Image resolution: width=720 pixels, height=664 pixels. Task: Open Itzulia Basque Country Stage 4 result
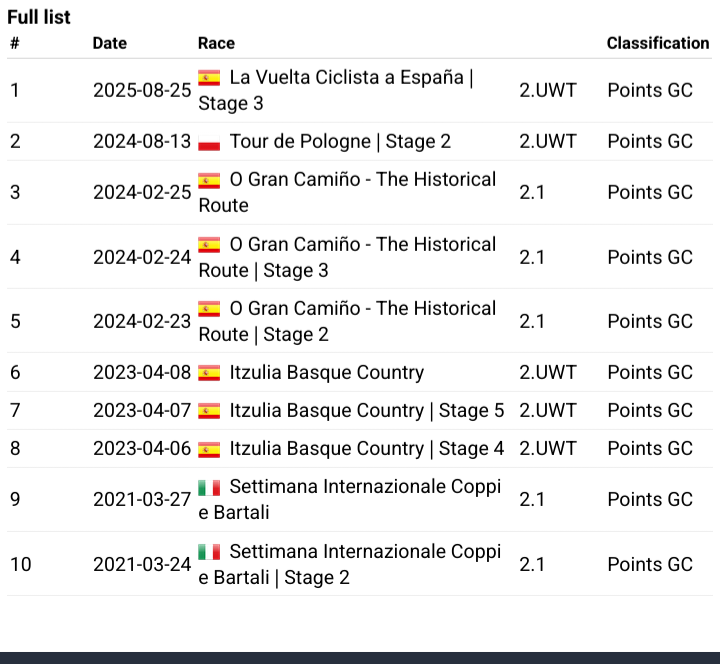pyautogui.click(x=367, y=449)
